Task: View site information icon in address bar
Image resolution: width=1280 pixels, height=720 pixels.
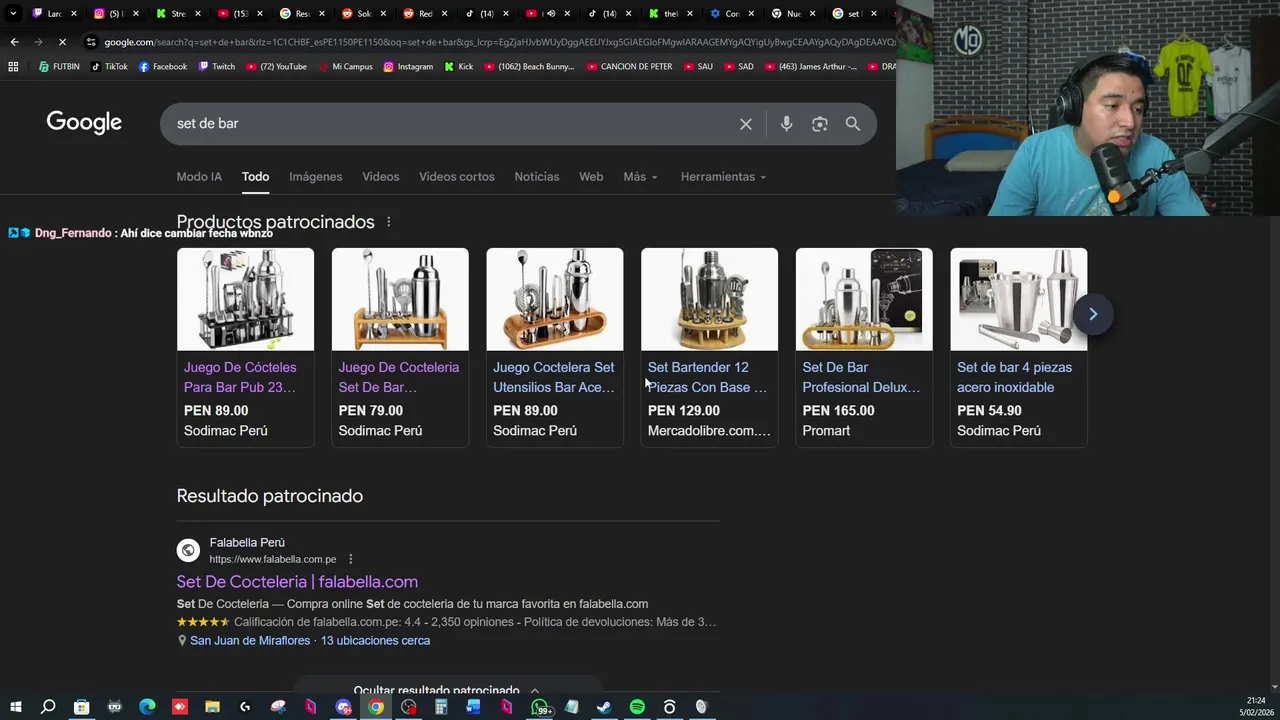Action: 91,42
